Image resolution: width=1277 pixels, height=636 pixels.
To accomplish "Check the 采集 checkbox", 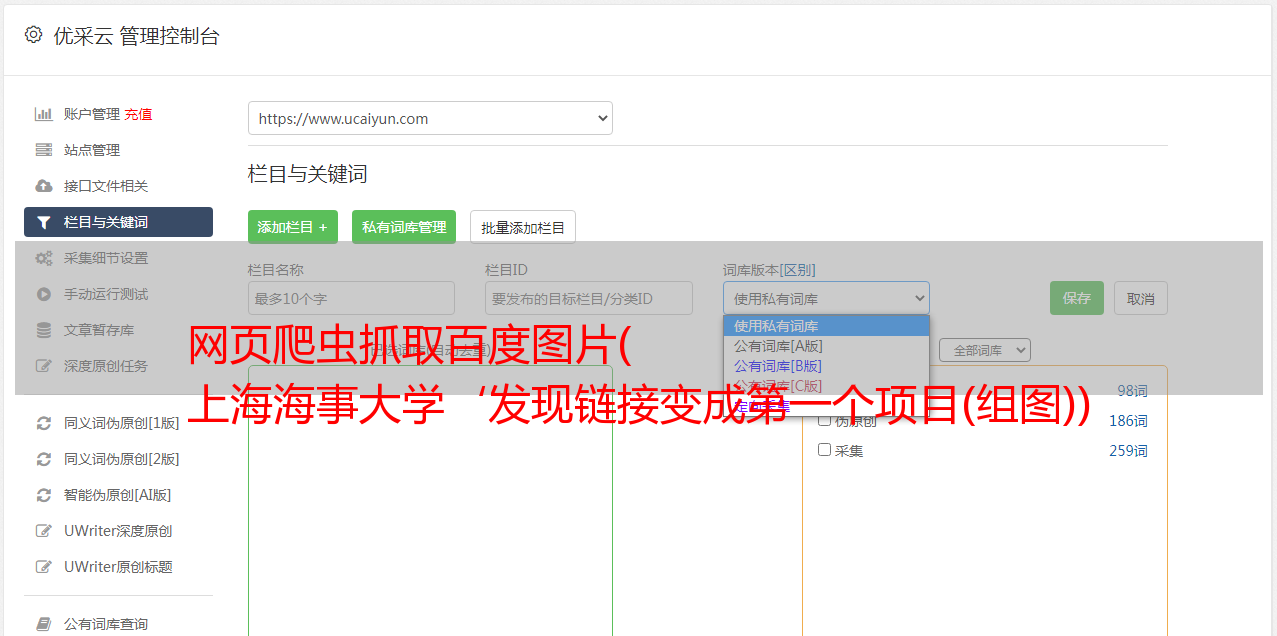I will 825,451.
